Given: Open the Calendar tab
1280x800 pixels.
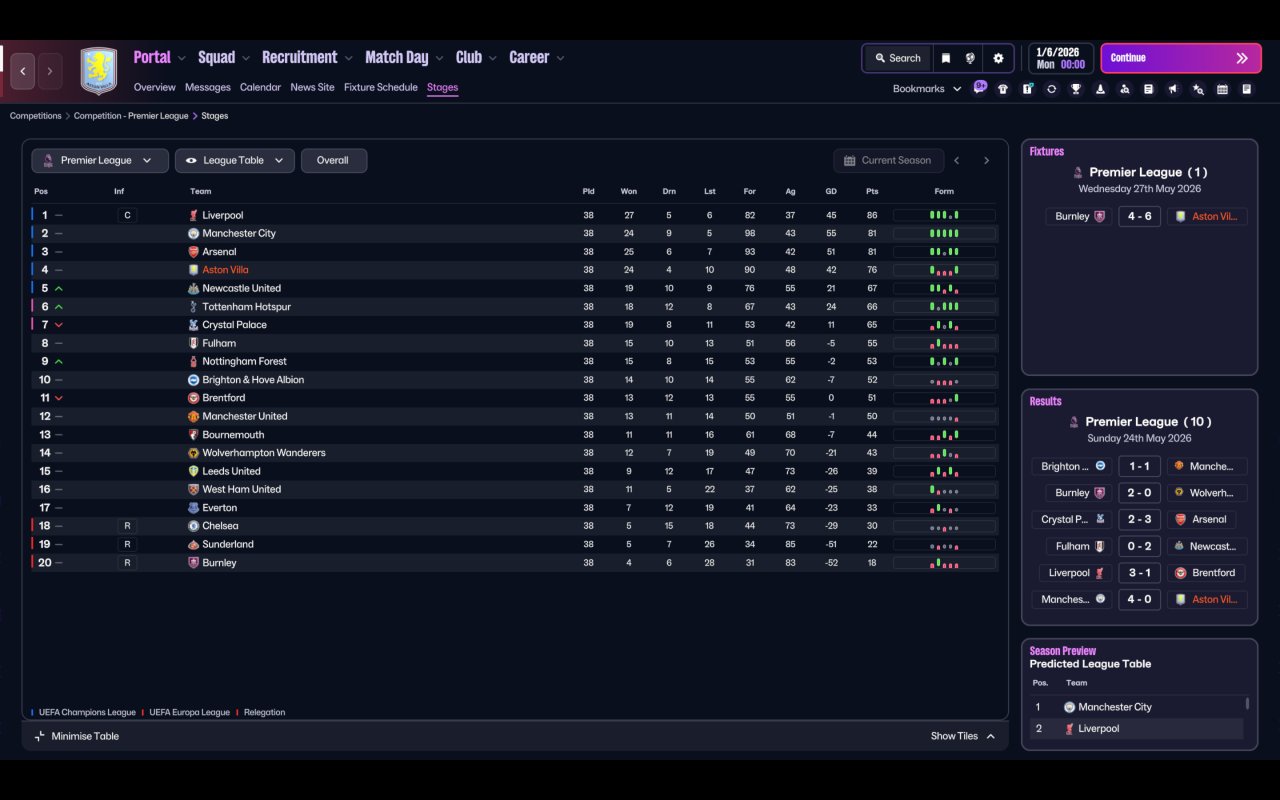Looking at the screenshot, I should tap(260, 87).
